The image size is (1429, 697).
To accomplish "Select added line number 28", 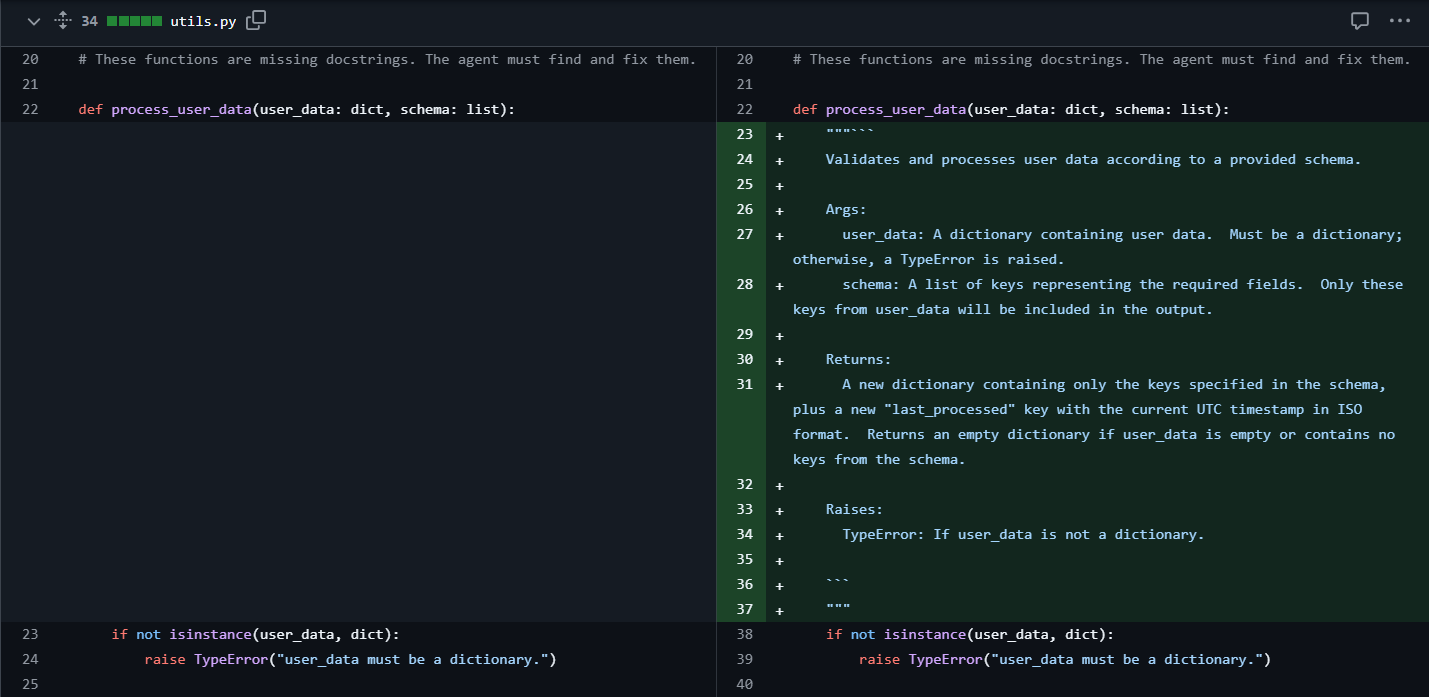I will coord(744,285).
